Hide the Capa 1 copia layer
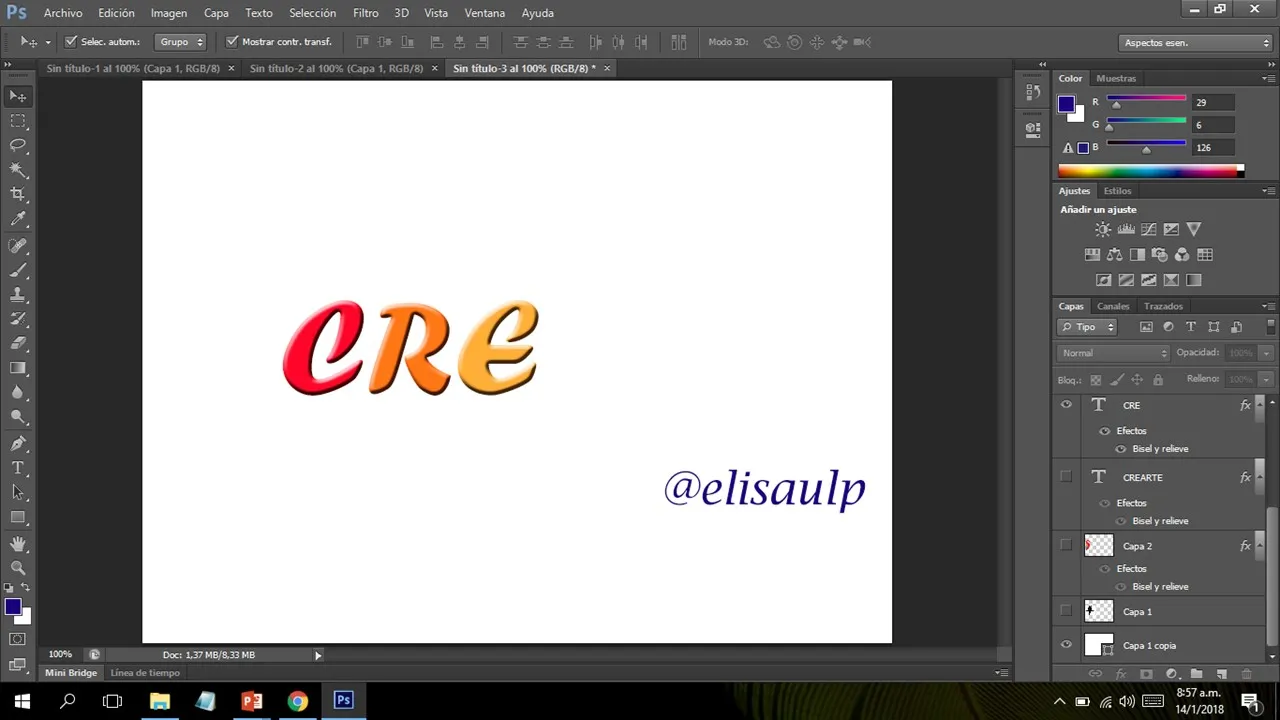The image size is (1280, 720). 1066,645
